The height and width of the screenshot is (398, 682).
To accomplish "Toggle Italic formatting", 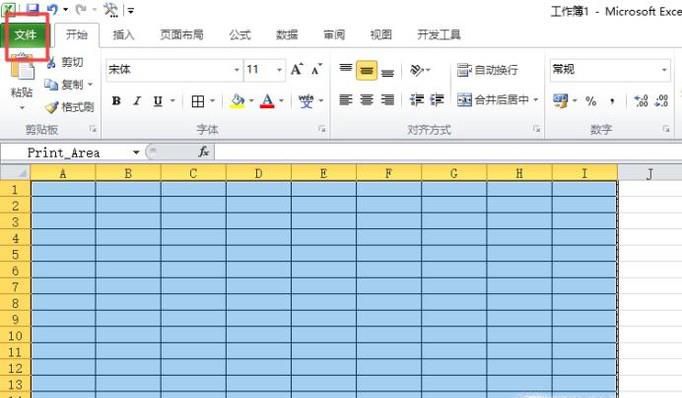I will 137,101.
